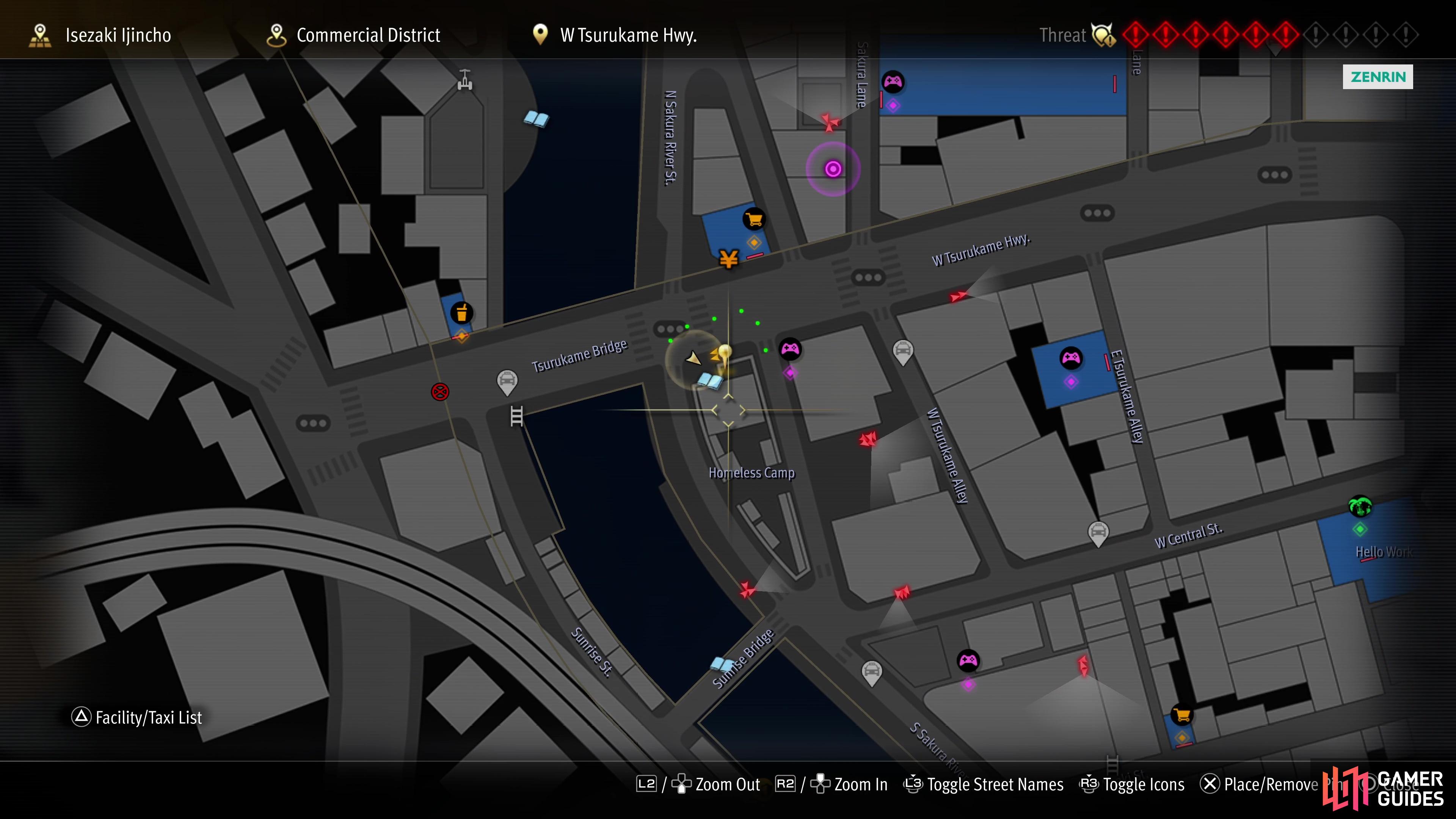Toggle Street Names

(x=984, y=784)
